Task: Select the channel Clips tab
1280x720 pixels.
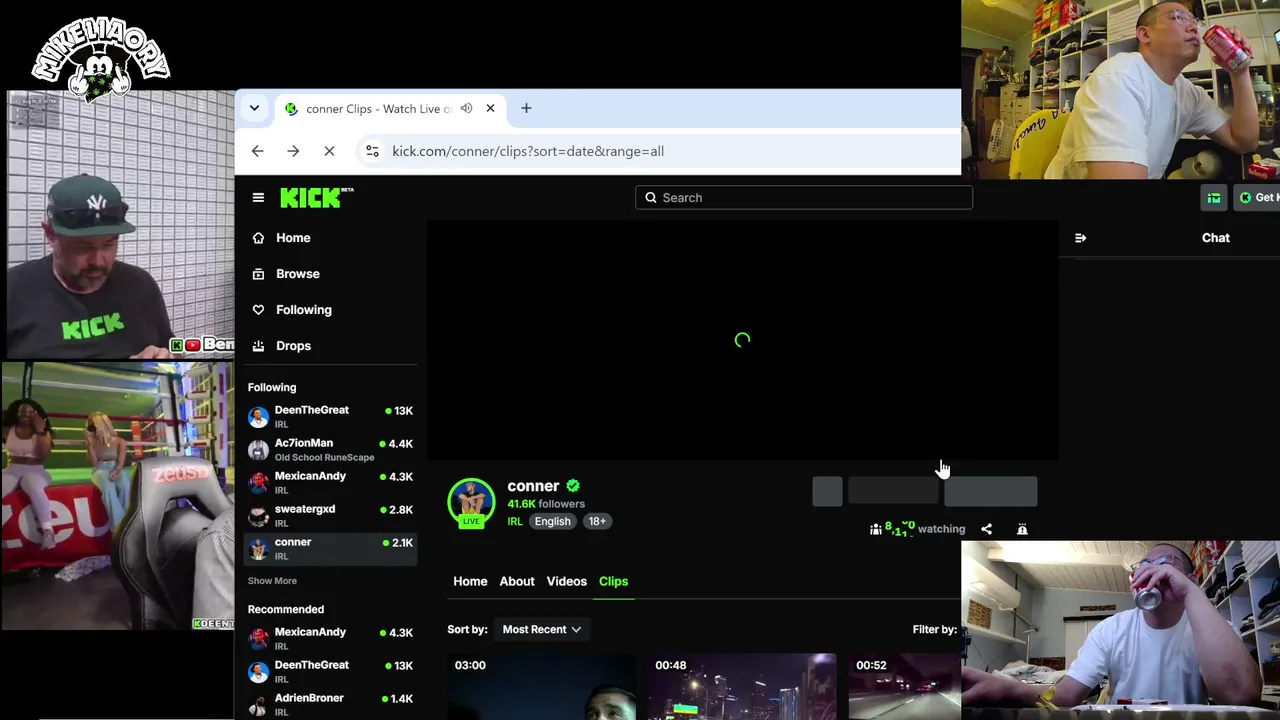Action: 613,581
